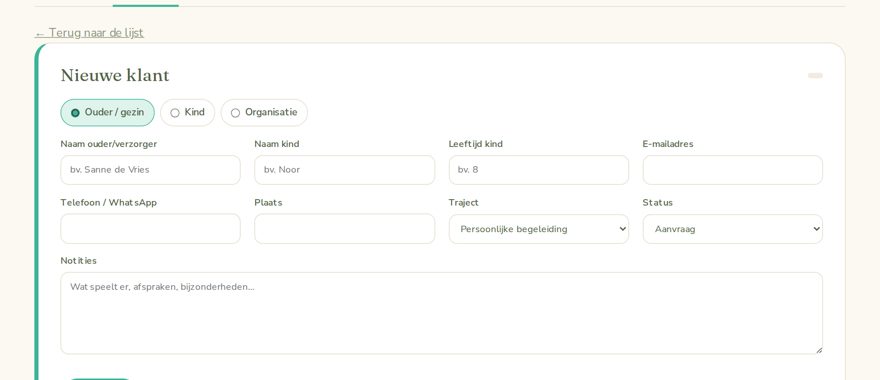Focus the Telefoon / WhatsApp field

point(150,229)
